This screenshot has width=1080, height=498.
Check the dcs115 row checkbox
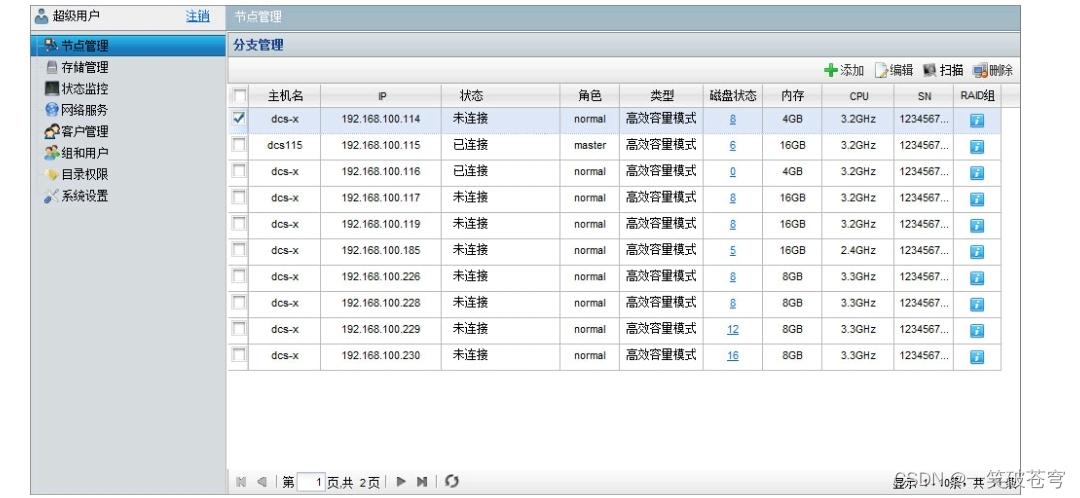238,145
